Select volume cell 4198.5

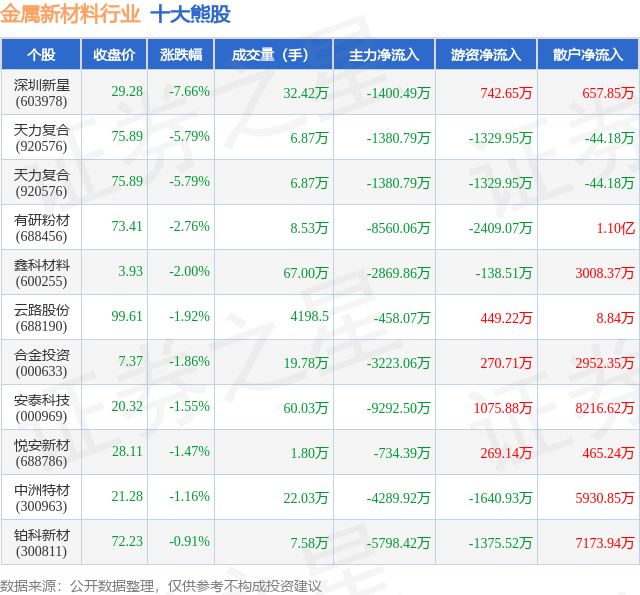pos(309,316)
